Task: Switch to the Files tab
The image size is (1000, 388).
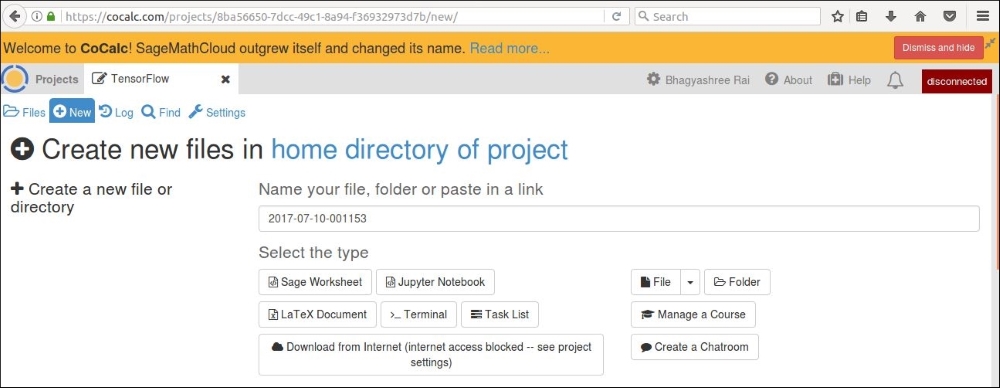Action: (24, 112)
